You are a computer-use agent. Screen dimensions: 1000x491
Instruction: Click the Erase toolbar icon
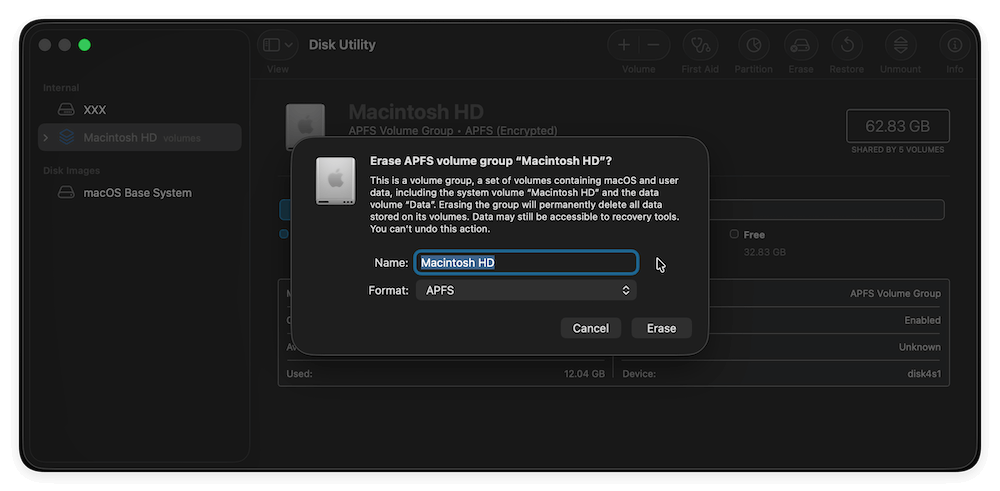pyautogui.click(x=800, y=45)
